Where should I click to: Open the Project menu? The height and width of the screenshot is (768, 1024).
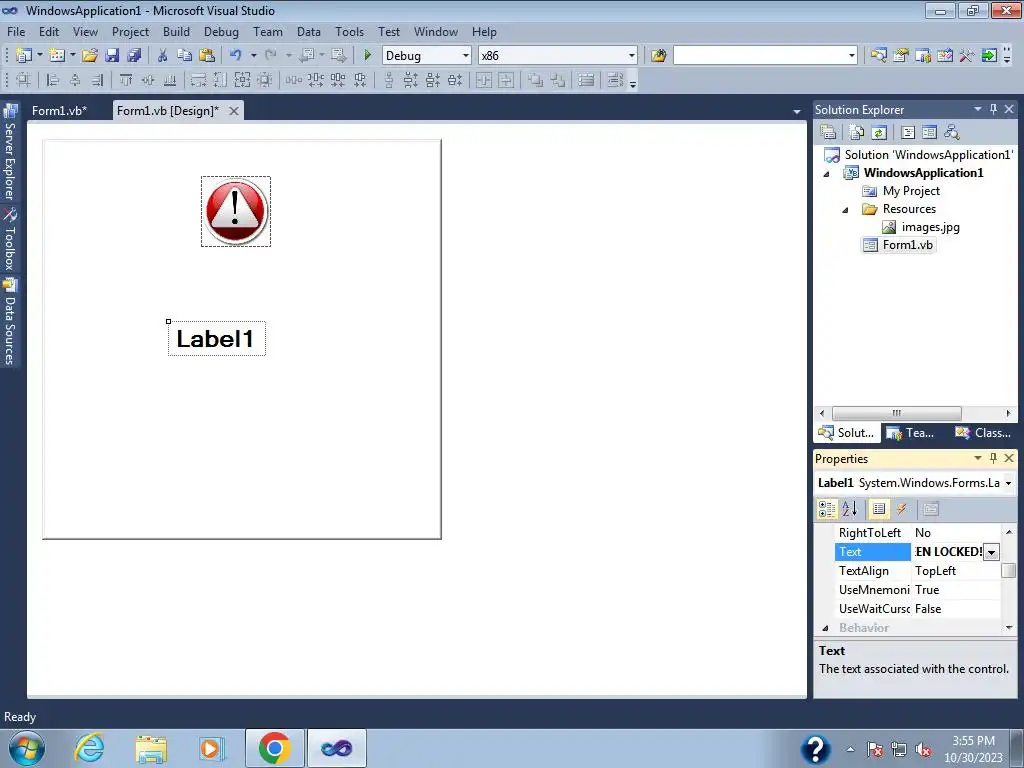[x=130, y=31]
